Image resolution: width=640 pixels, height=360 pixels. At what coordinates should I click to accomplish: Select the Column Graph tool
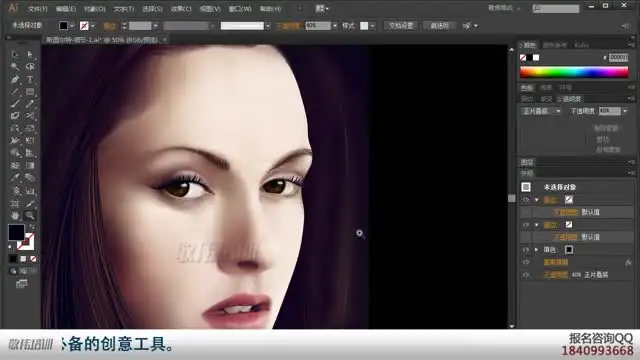tap(30, 191)
